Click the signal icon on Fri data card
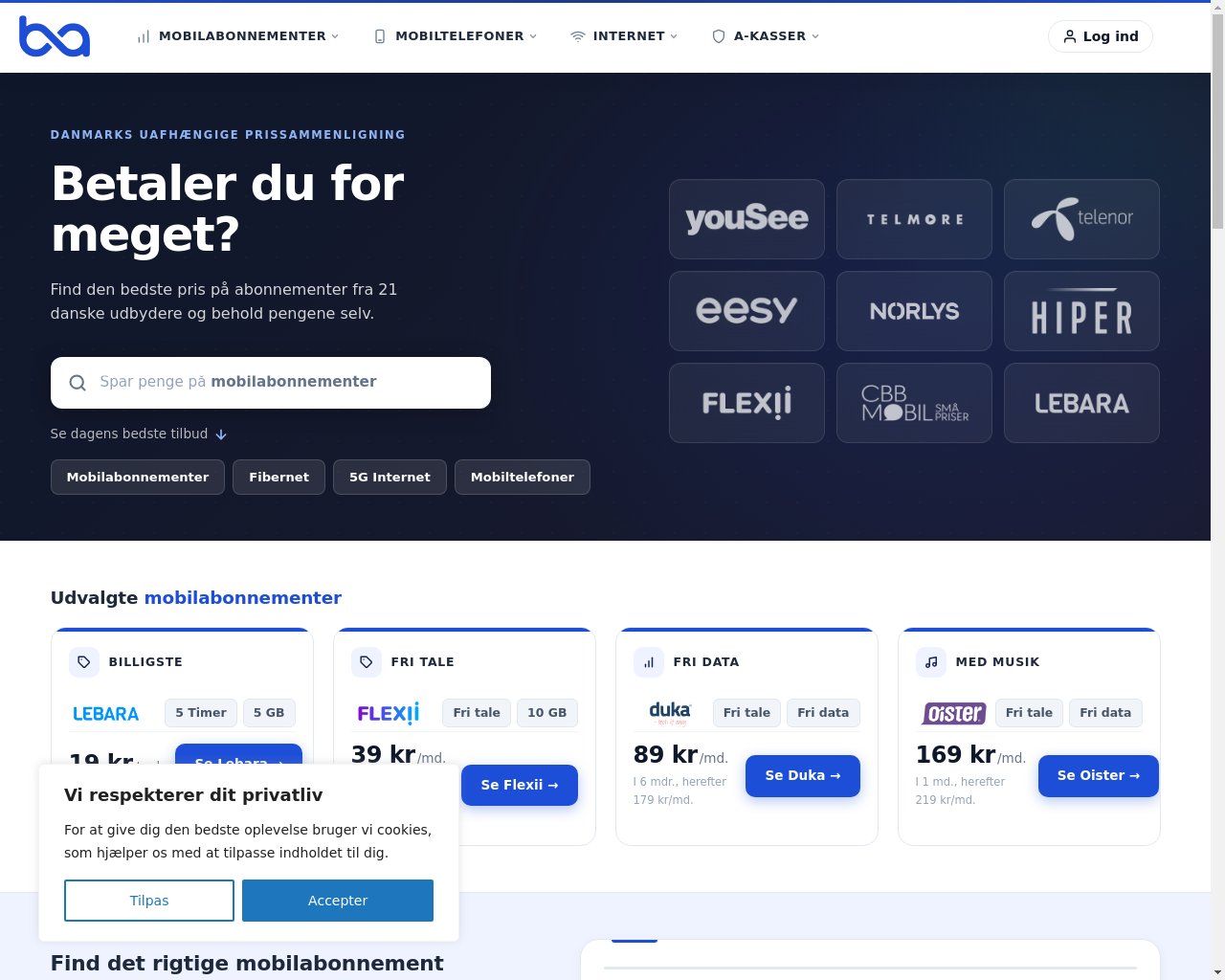Image resolution: width=1225 pixels, height=980 pixels. 649,662
